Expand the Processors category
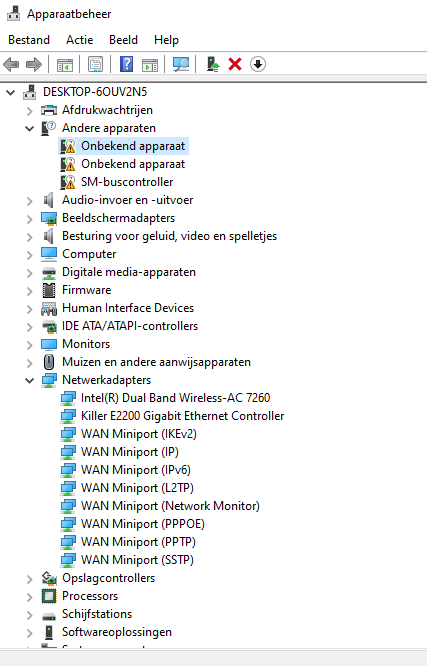Screen dimensions: 427x666 click(x=29, y=597)
